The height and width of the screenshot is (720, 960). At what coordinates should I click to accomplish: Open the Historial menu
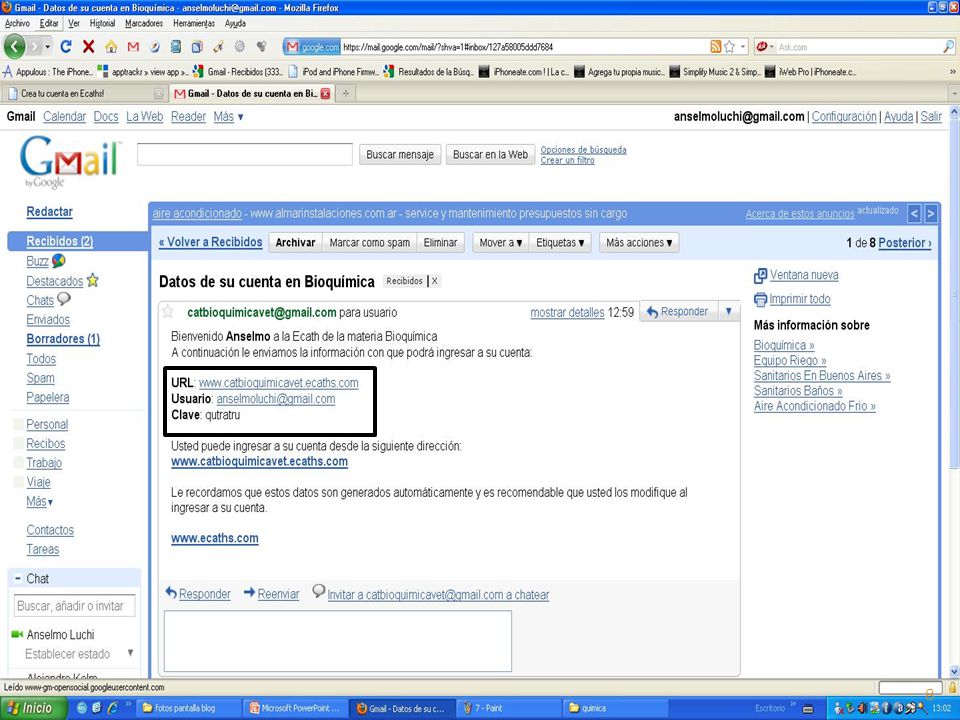102,23
